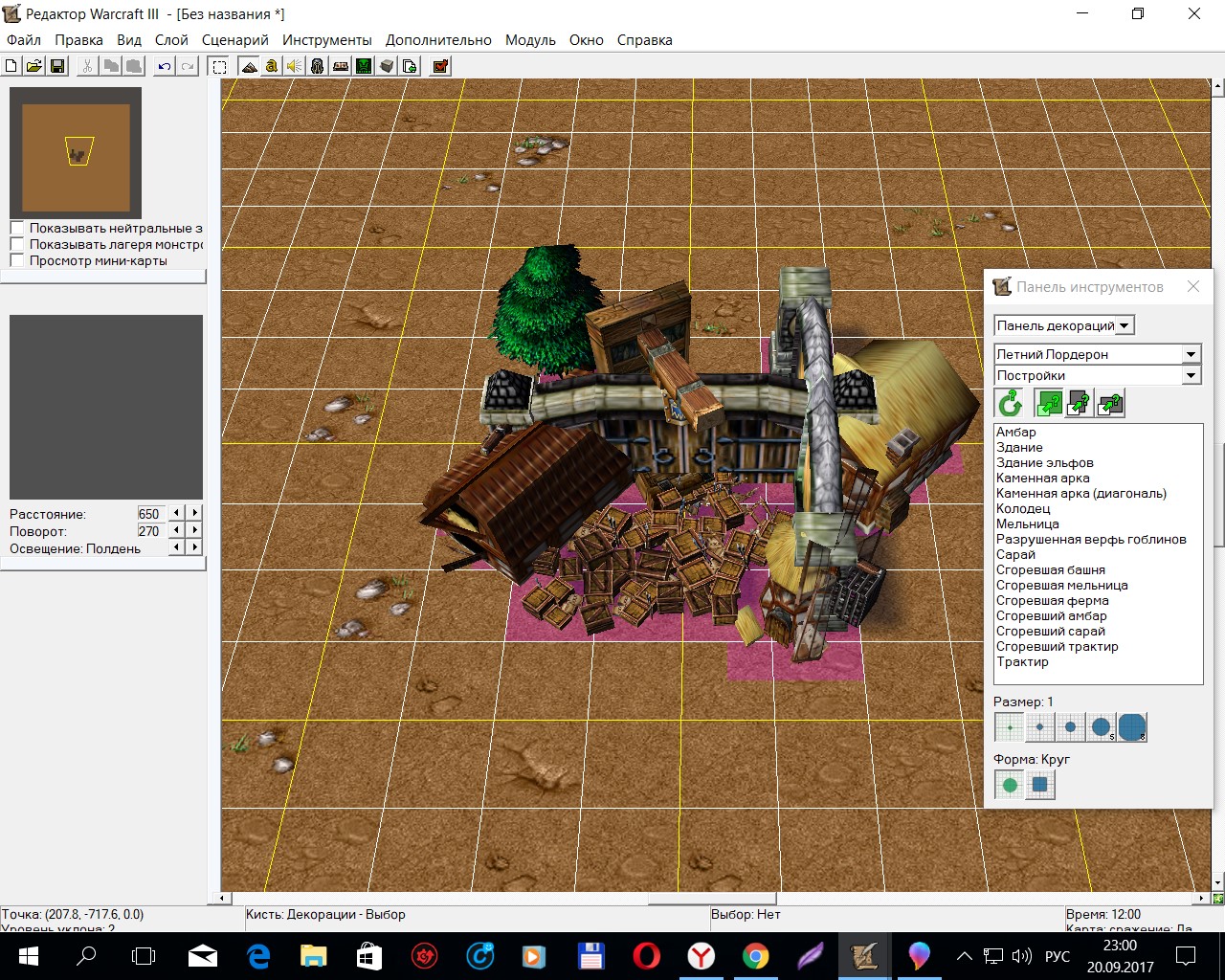1225x980 pixels.
Task: Set brush shape to circle
Action: point(1010,785)
